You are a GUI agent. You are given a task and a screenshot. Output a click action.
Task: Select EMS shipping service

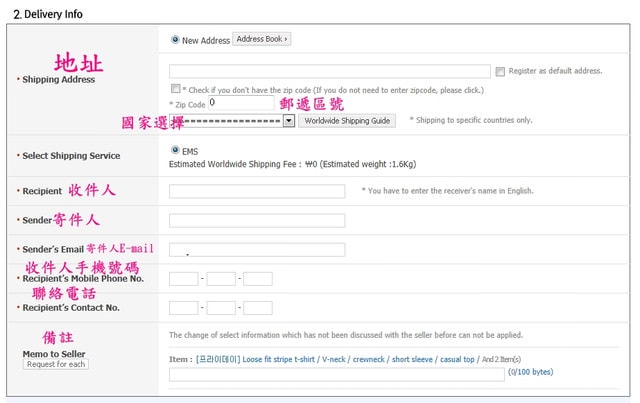(x=175, y=150)
